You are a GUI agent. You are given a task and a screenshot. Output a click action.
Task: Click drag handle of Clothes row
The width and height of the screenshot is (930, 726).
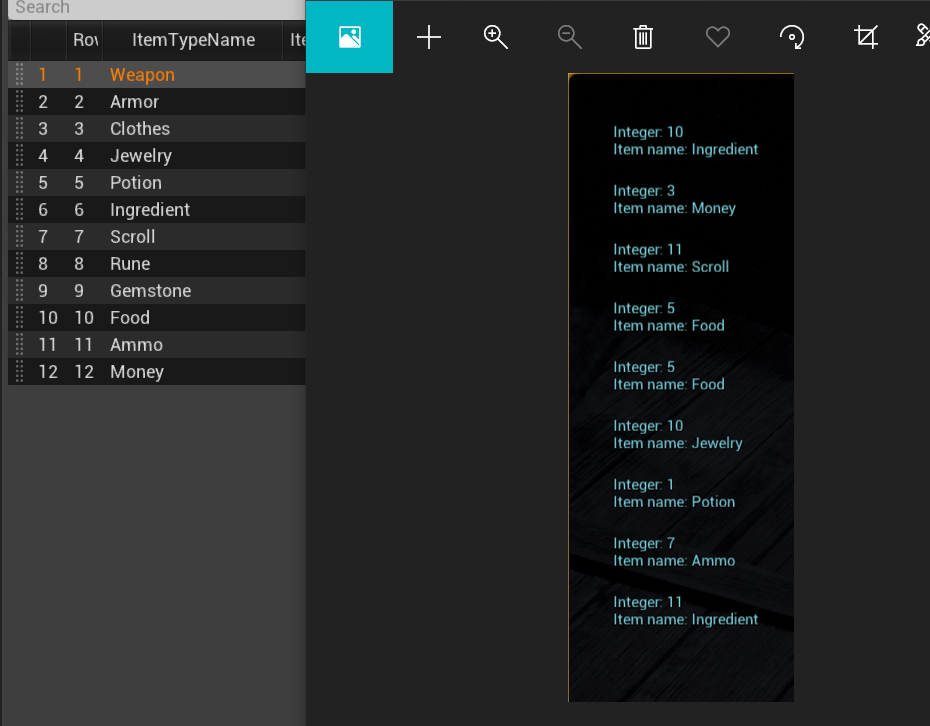click(19, 129)
